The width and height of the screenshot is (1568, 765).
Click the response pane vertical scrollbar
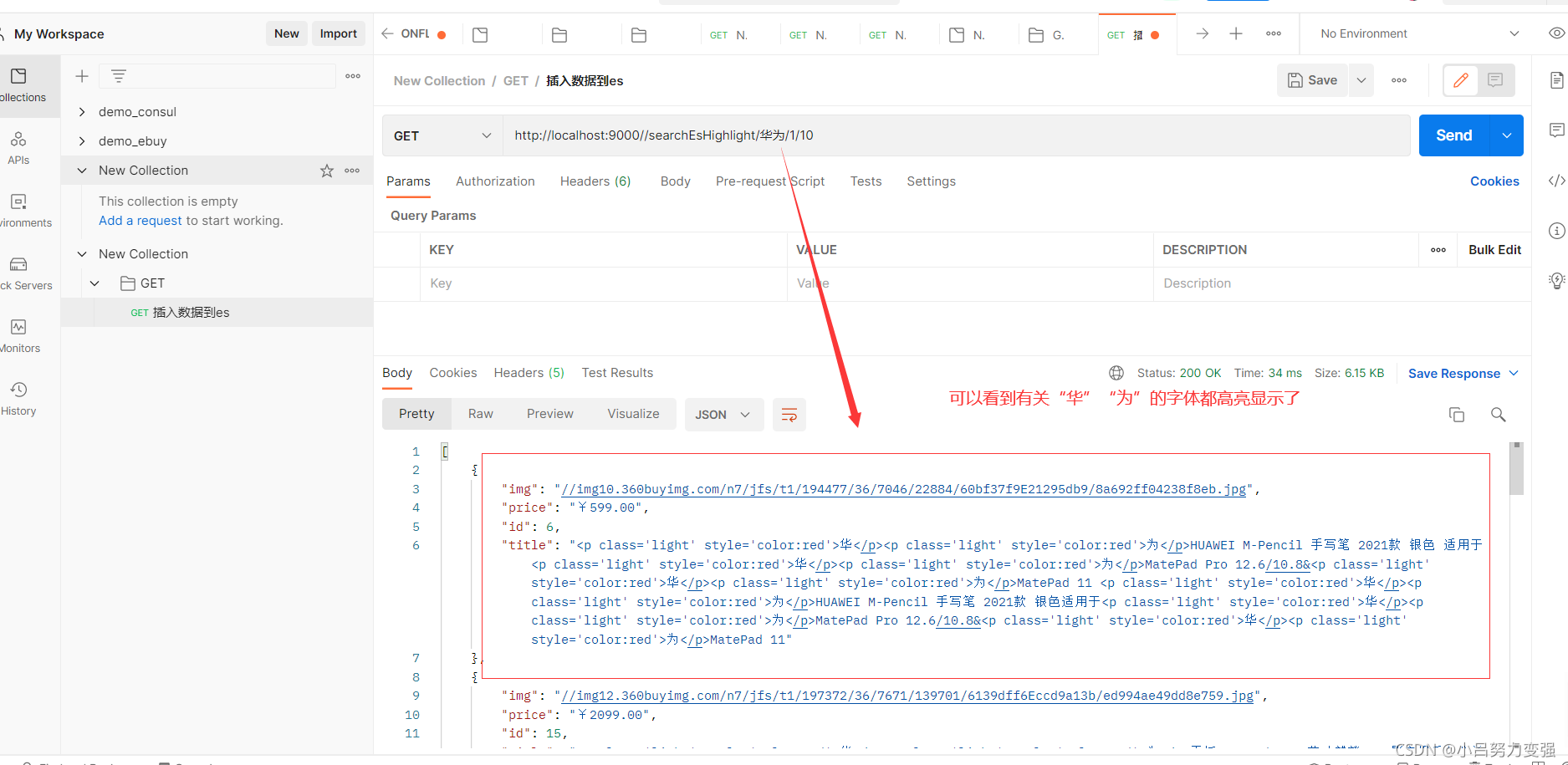(x=1516, y=470)
